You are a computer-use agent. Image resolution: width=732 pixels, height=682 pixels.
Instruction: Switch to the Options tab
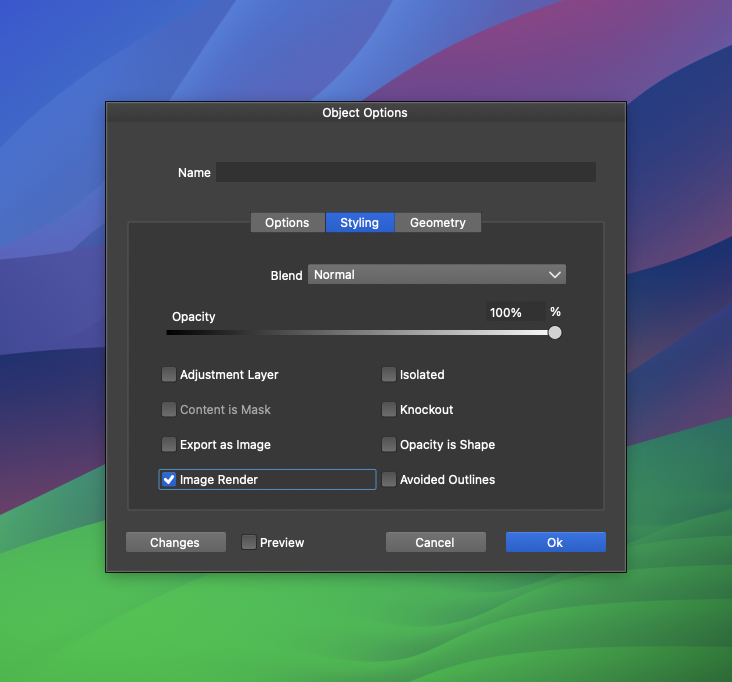tap(287, 223)
